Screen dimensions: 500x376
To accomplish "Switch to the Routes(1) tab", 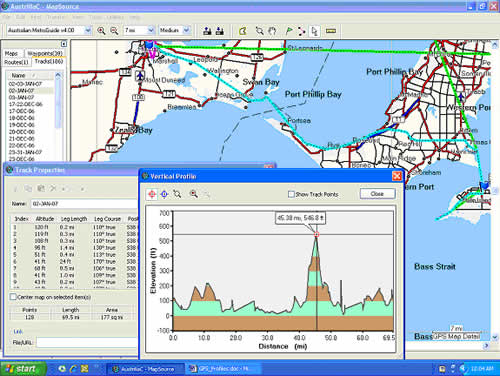I will click(16, 62).
